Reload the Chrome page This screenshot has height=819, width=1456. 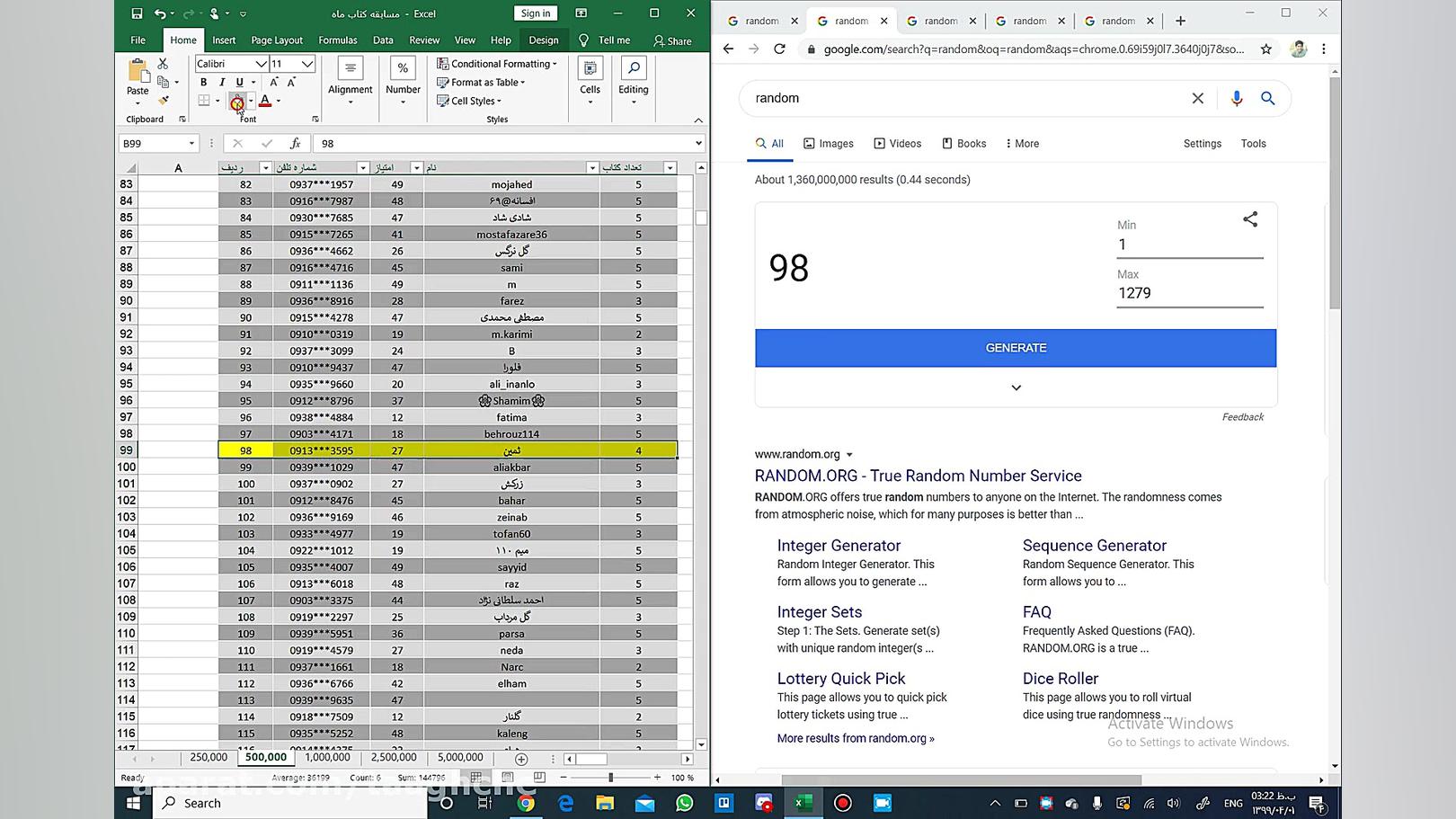[x=779, y=49]
